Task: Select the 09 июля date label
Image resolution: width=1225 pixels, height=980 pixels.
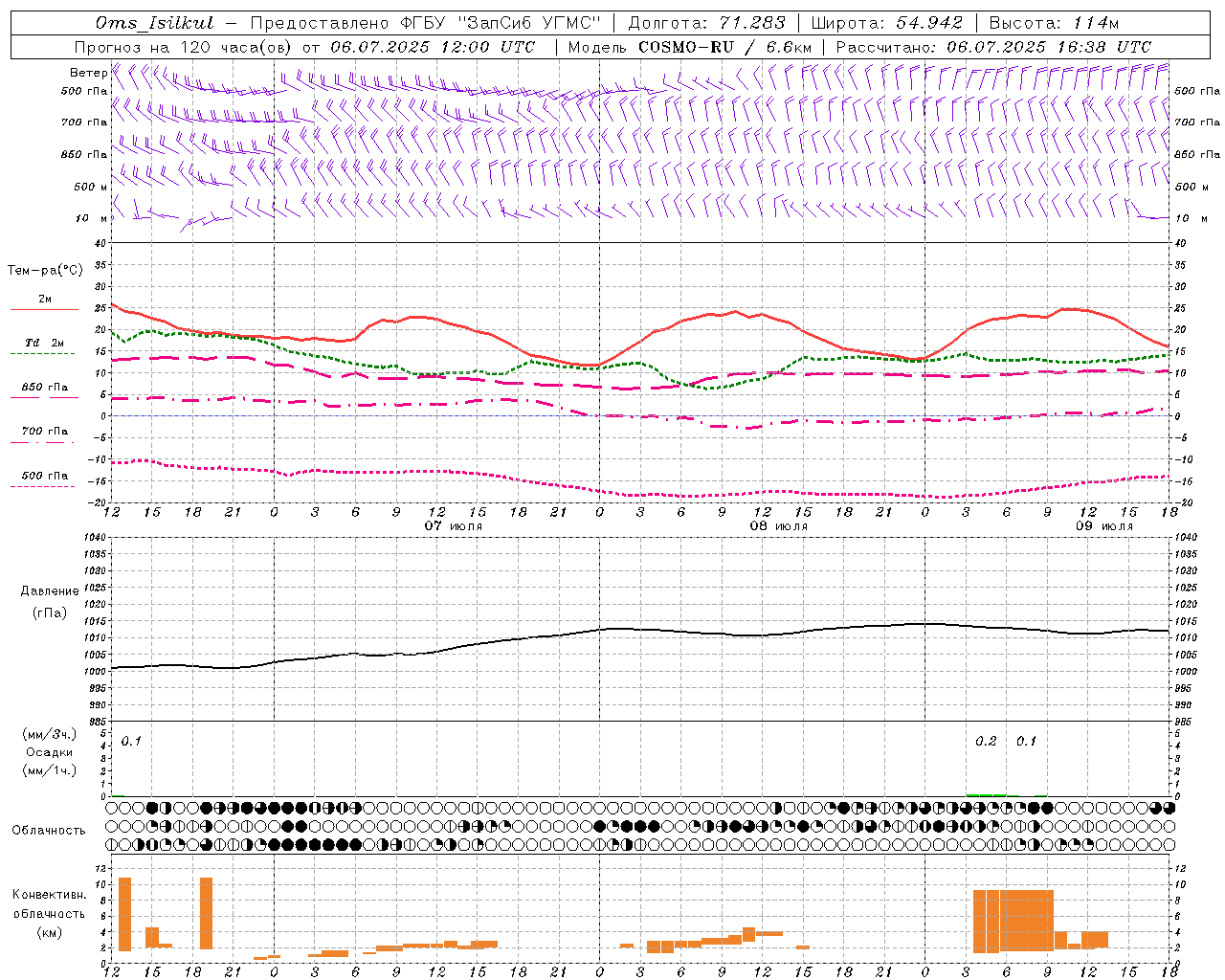Action: [x=1104, y=526]
